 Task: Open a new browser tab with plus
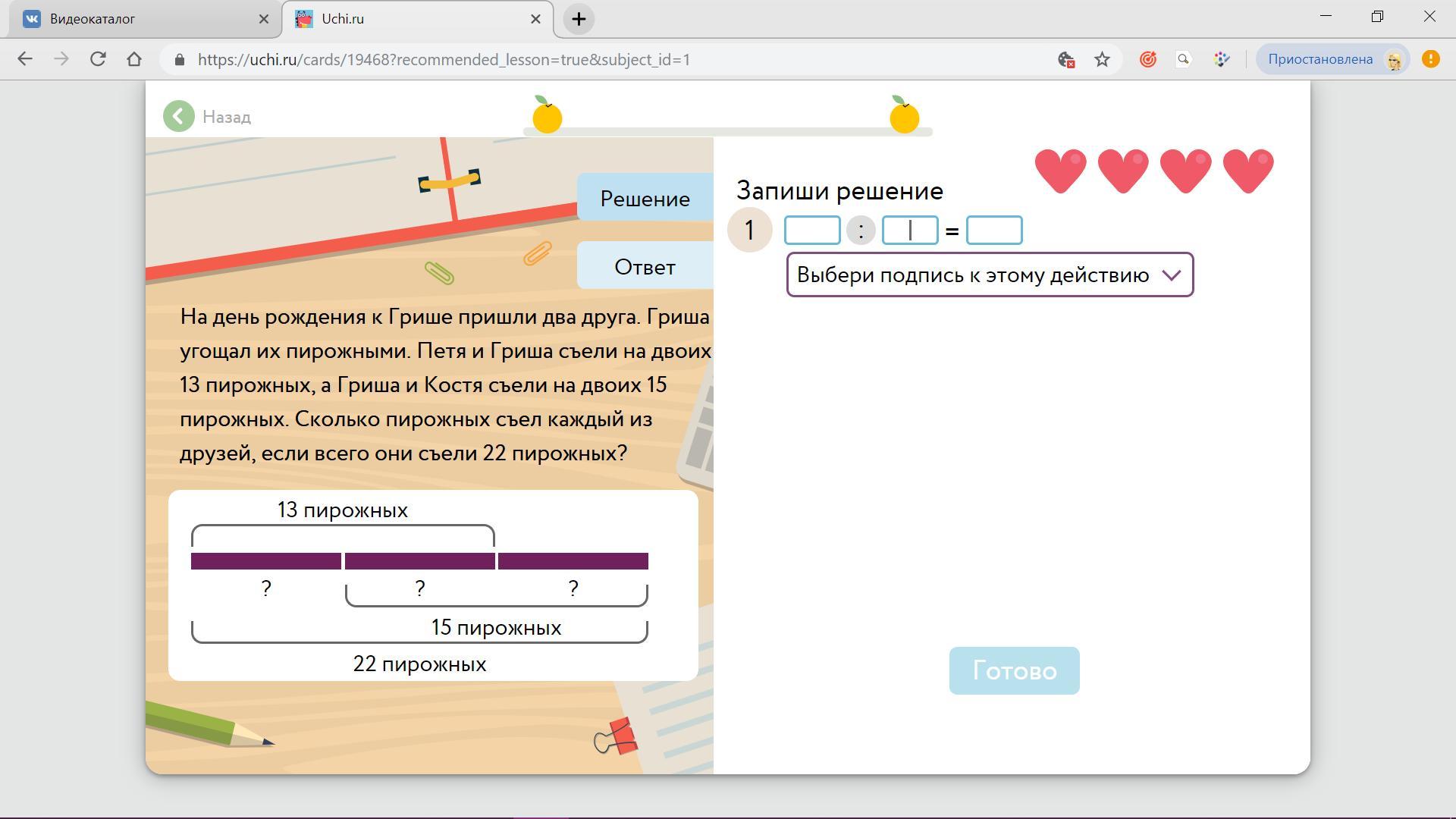coord(579,19)
